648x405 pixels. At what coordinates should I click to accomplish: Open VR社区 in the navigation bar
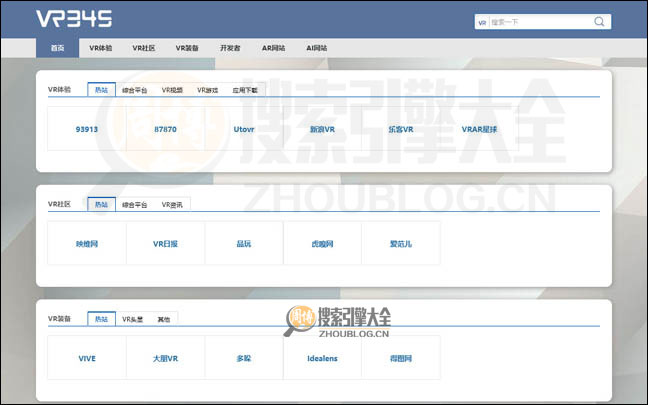click(x=144, y=48)
